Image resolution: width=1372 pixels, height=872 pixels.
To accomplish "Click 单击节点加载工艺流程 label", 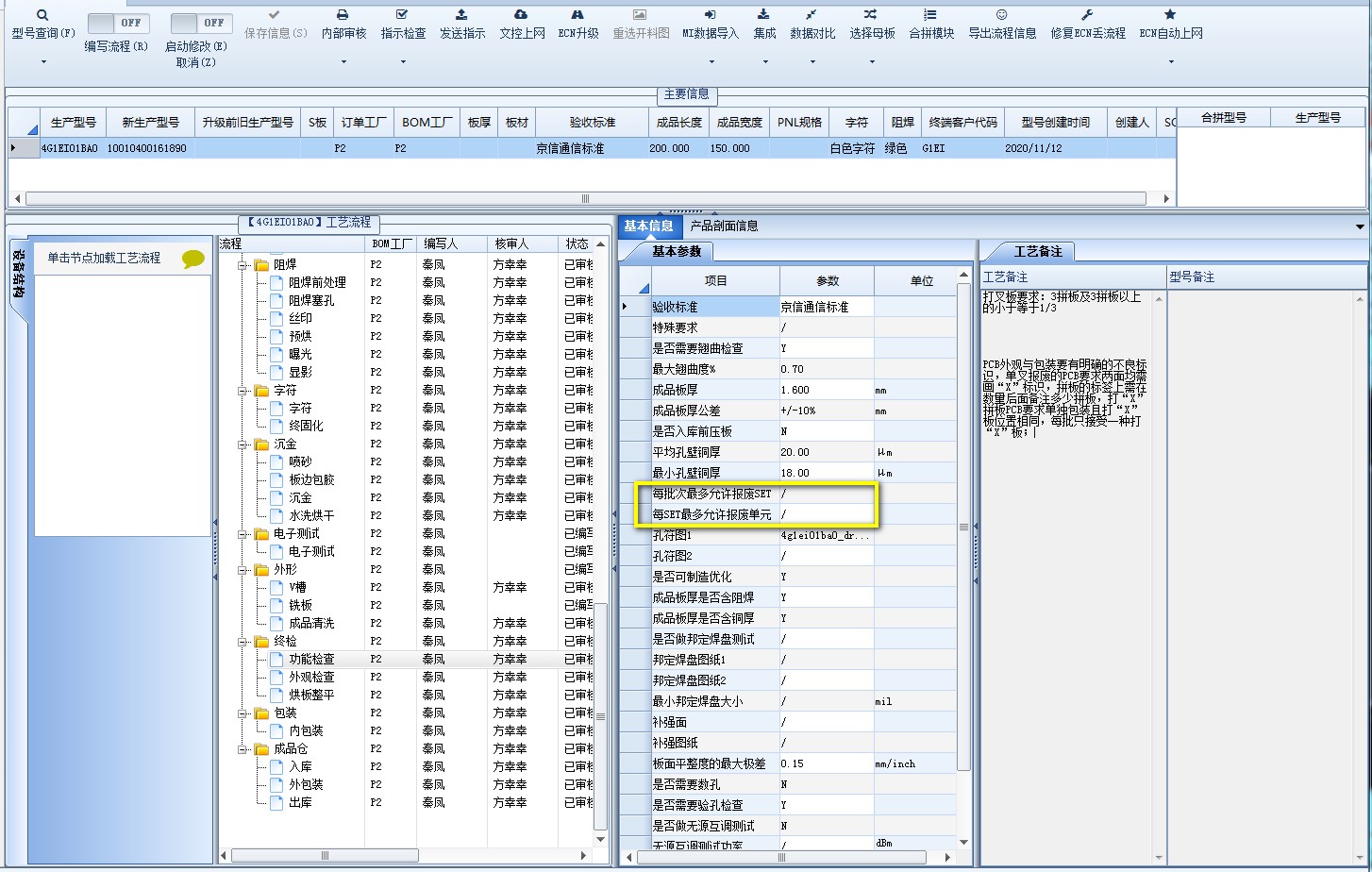I will pos(105,258).
